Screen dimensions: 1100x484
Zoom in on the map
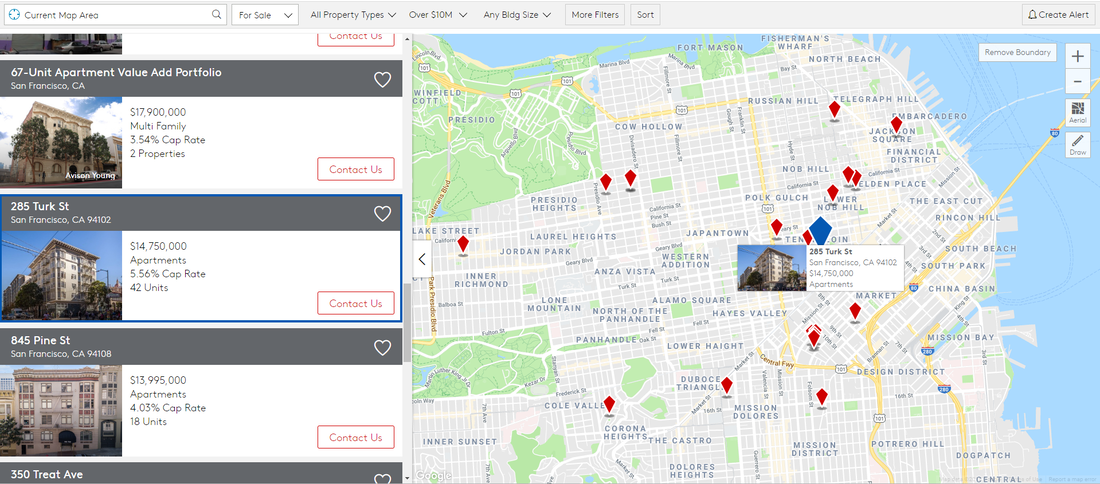click(x=1077, y=55)
